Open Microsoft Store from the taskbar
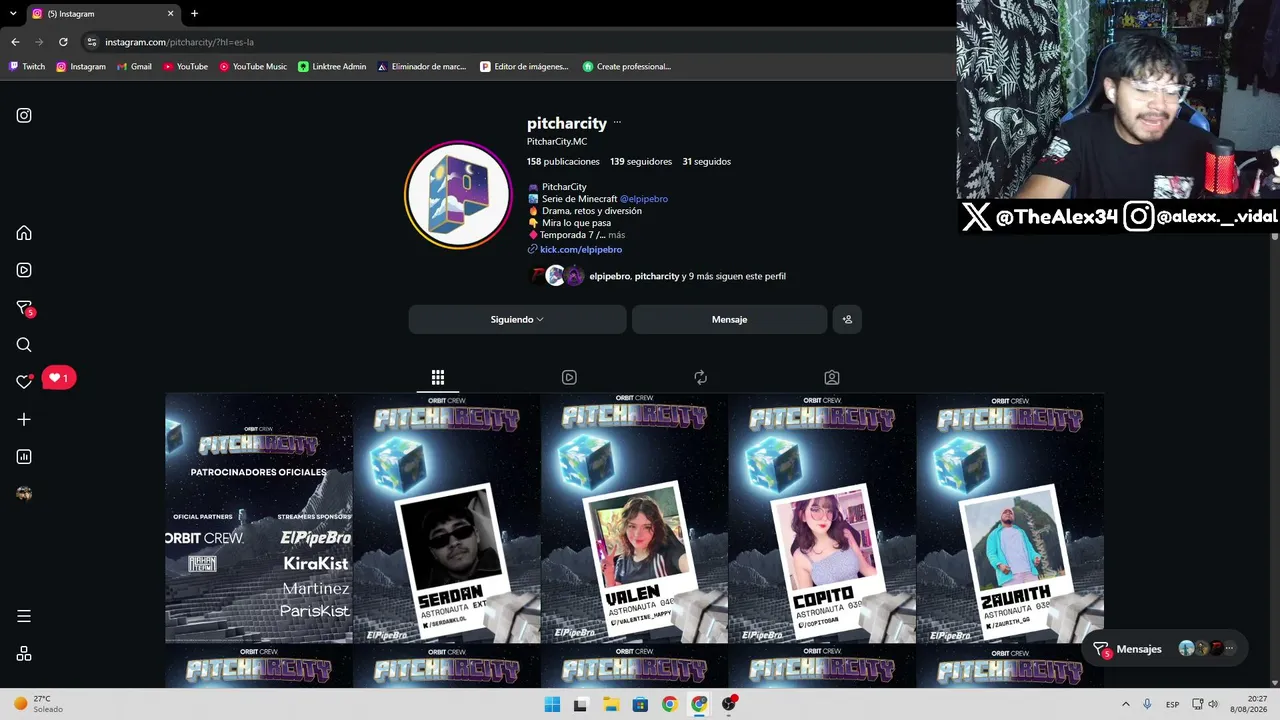The width and height of the screenshot is (1280, 720). pyautogui.click(x=640, y=704)
